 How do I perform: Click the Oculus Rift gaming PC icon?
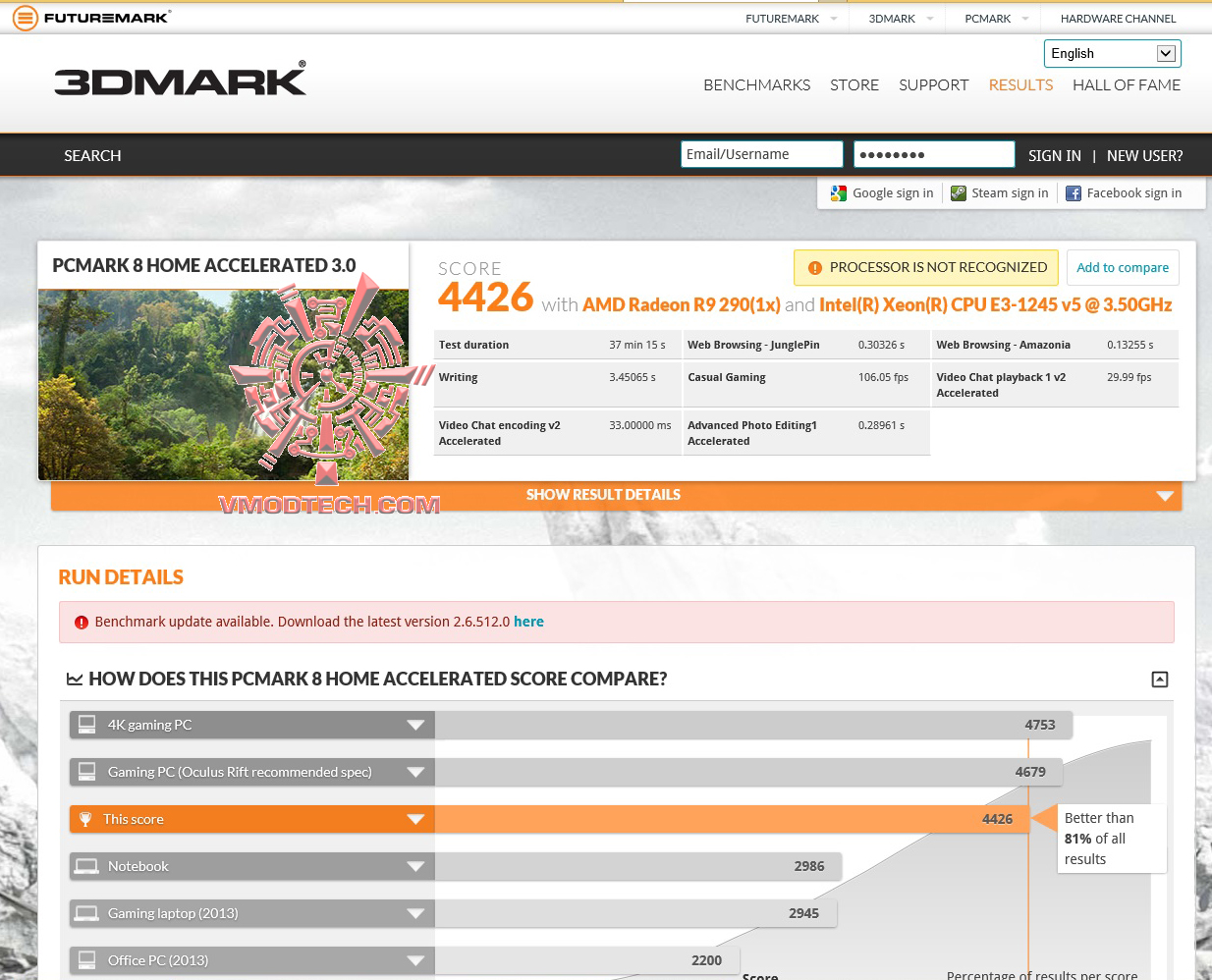point(86,772)
